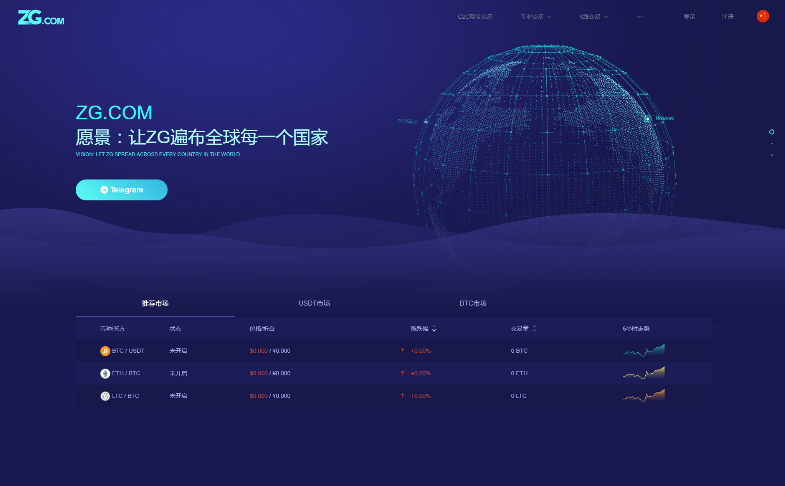Click the ETH/BTC row change percentage
Image resolution: width=785 pixels, height=486 pixels.
[421, 373]
